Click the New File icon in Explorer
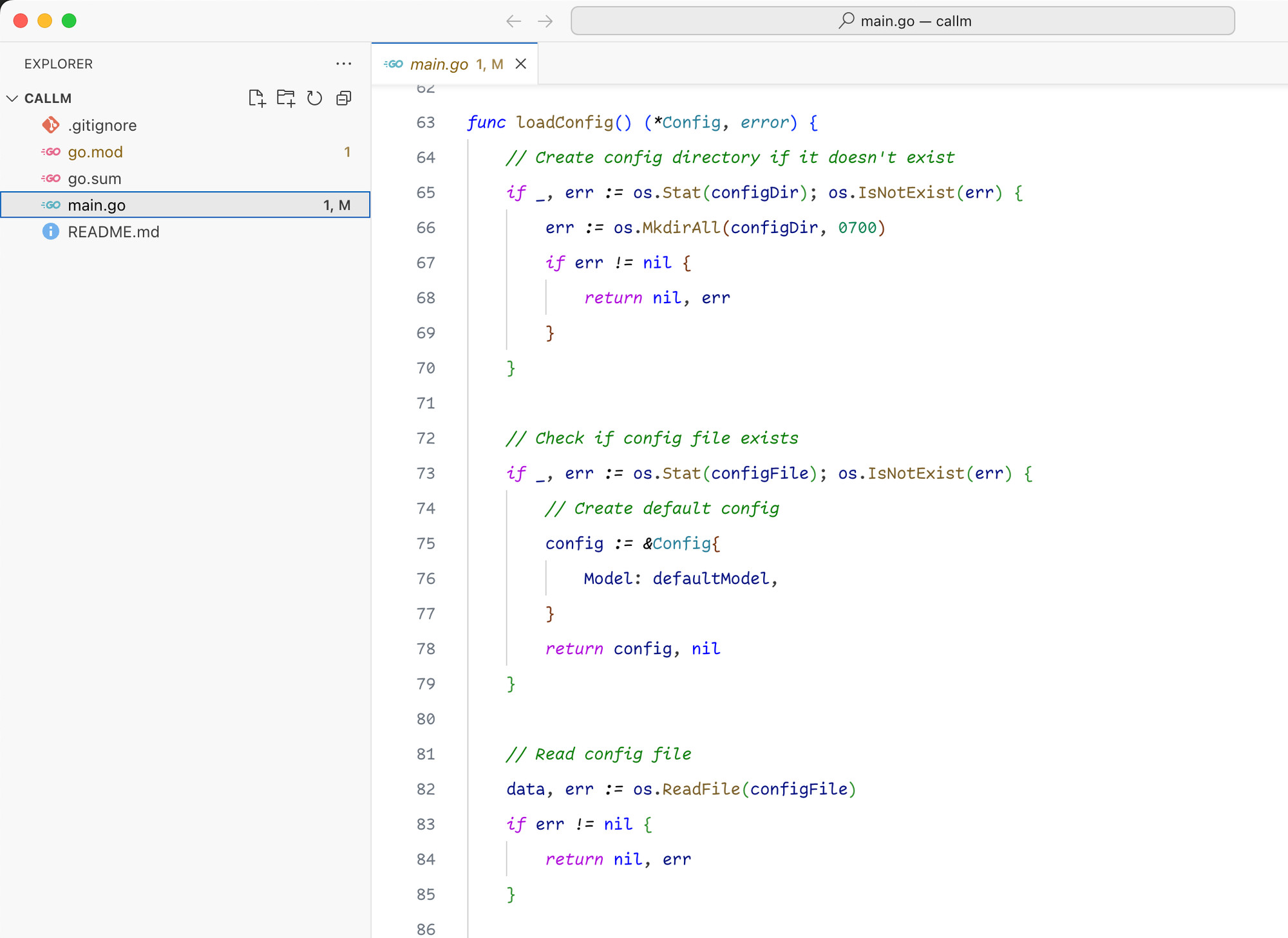 257,98
